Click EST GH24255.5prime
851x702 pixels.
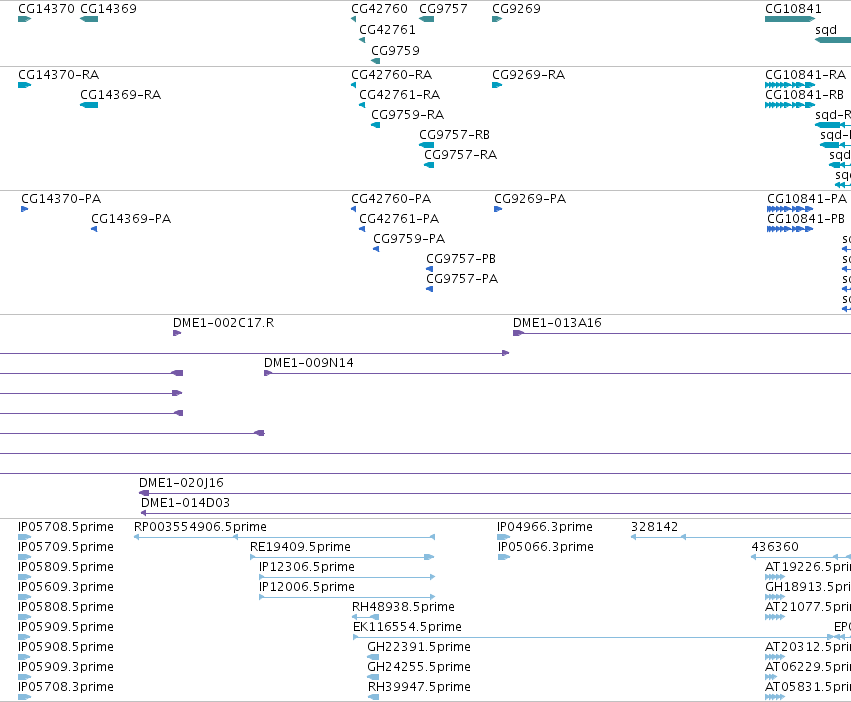click(418, 667)
